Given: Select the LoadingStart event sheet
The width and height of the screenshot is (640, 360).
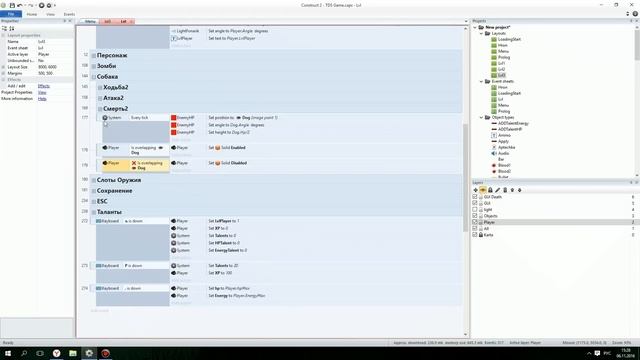Looking at the screenshot, I should [509, 93].
